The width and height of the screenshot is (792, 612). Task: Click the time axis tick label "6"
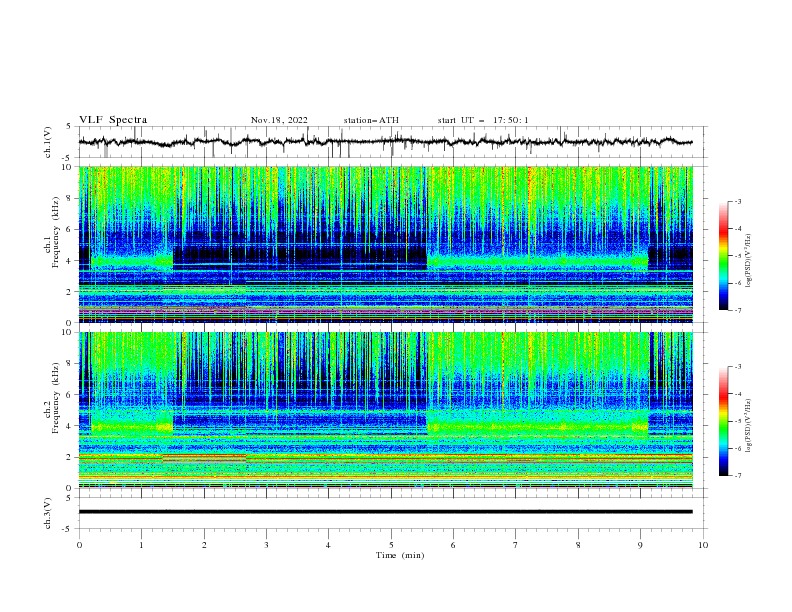tap(453, 545)
